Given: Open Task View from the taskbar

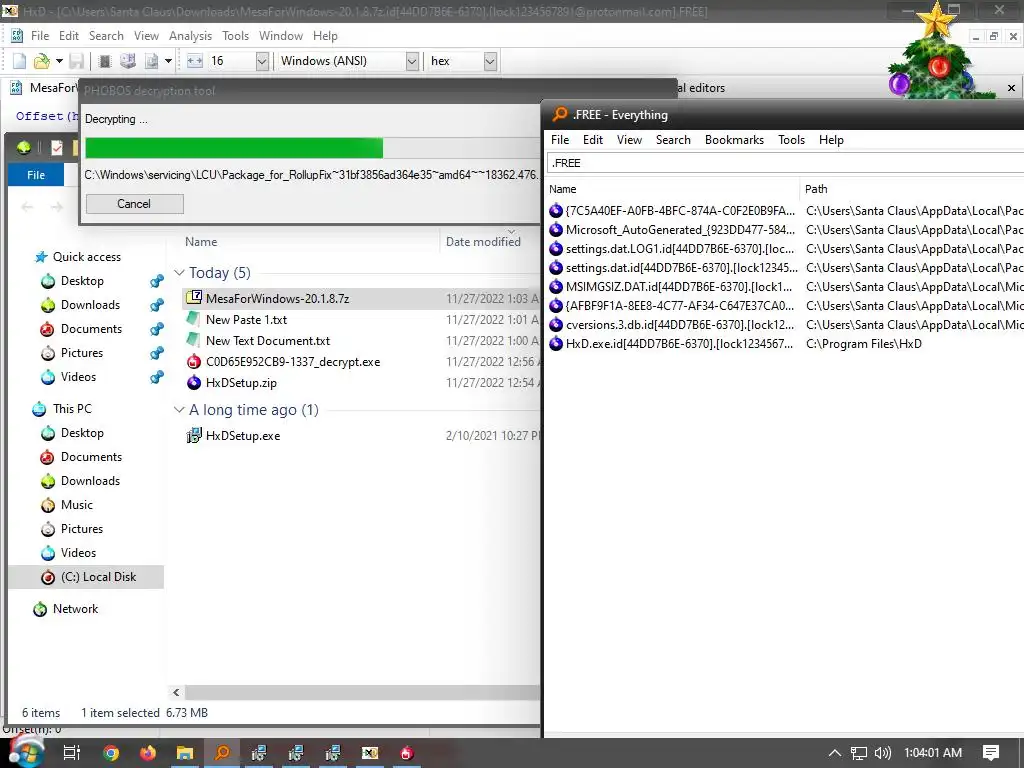Looking at the screenshot, I should pos(71,753).
